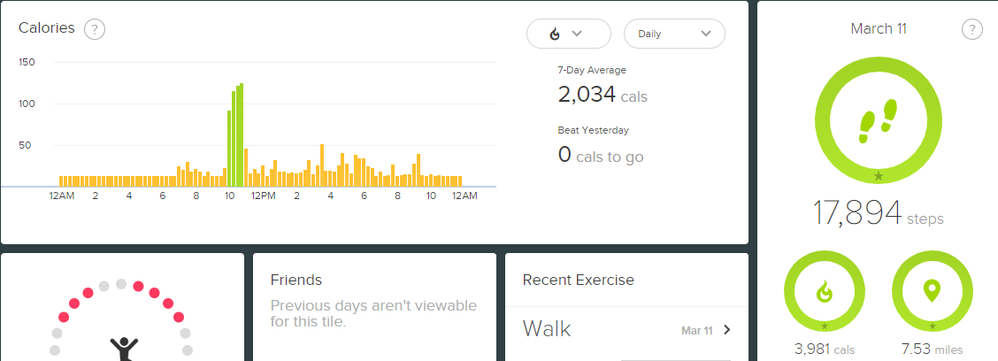Expand the Daily time range dropdown
998x361 pixels.
pyautogui.click(x=674, y=34)
